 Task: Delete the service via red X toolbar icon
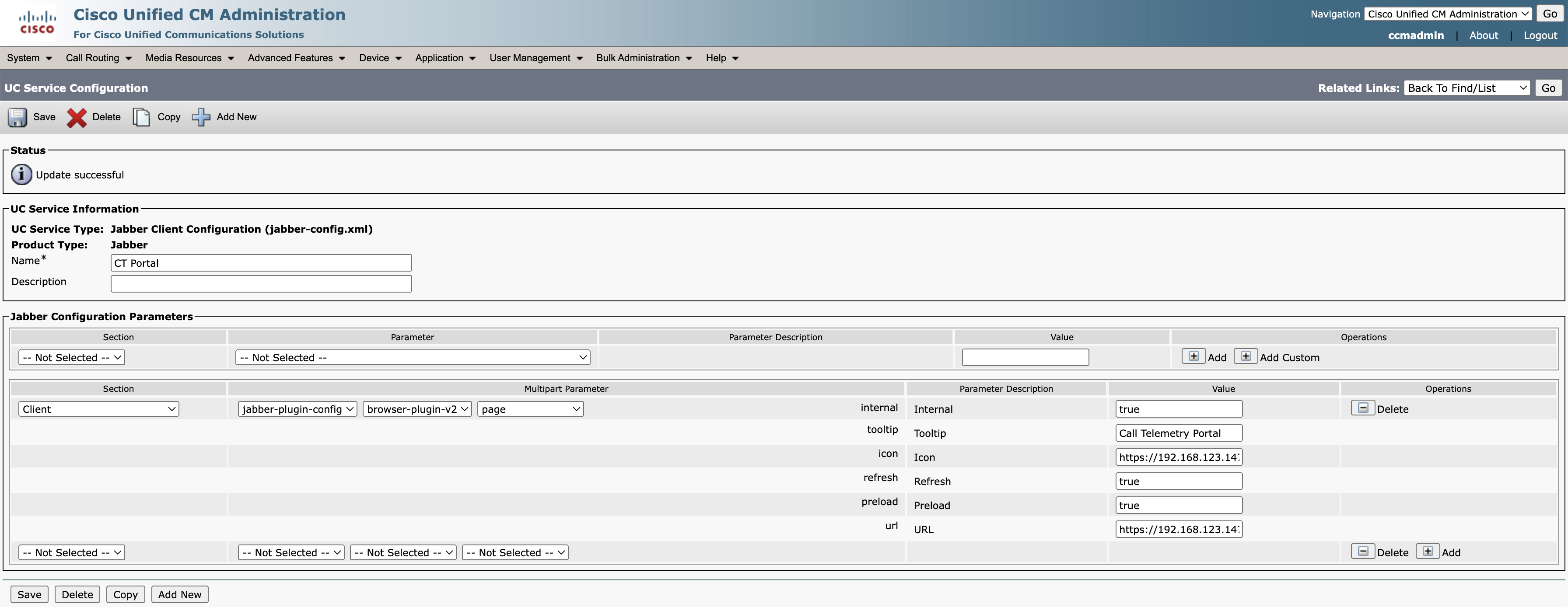click(77, 117)
